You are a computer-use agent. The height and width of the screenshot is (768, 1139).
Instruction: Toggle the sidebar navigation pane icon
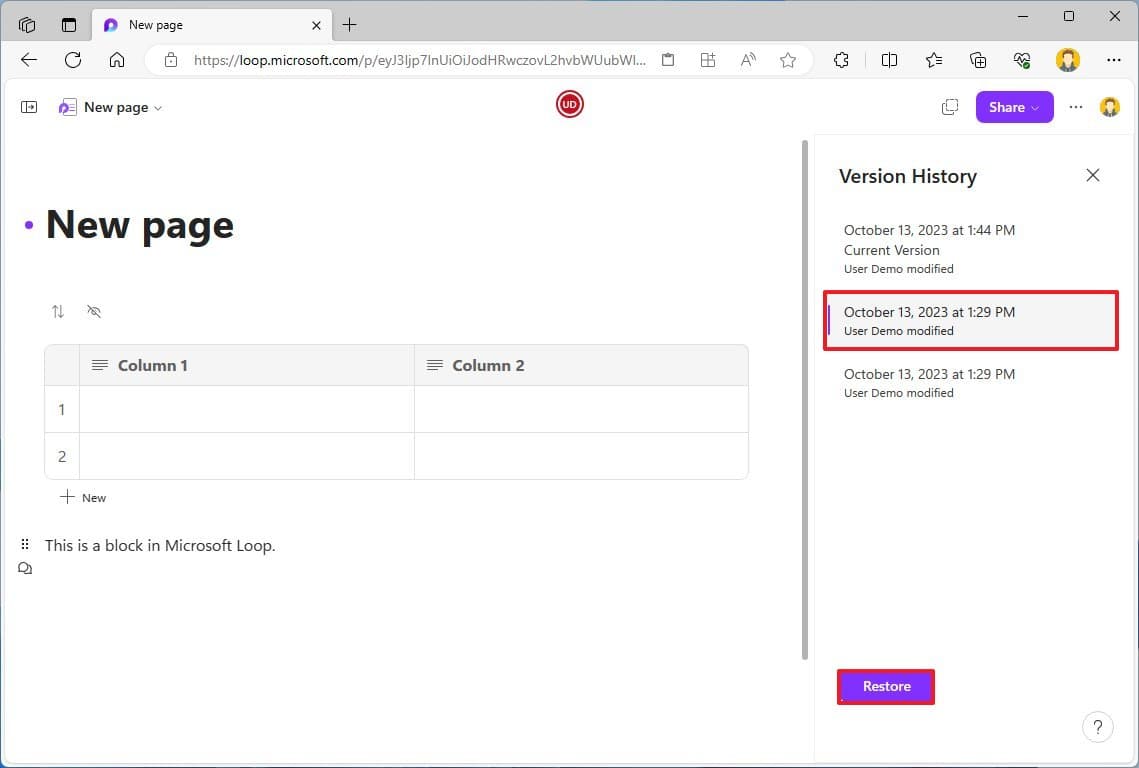click(x=29, y=107)
